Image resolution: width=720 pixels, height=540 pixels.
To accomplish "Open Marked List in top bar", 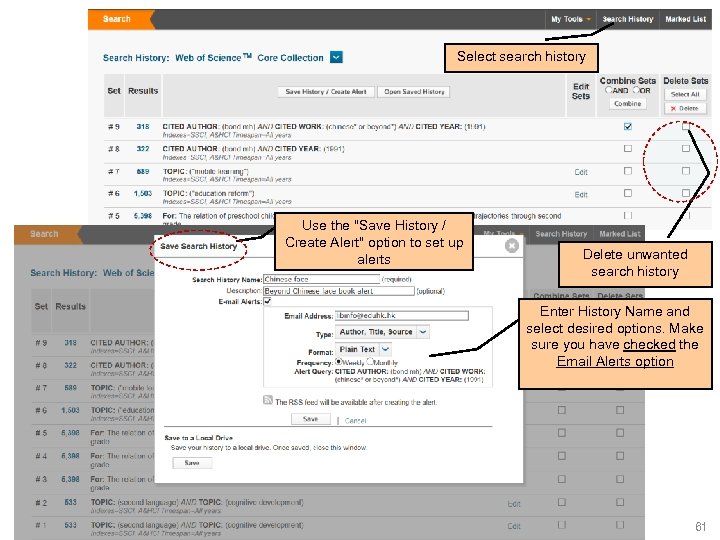I will pyautogui.click(x=685, y=19).
